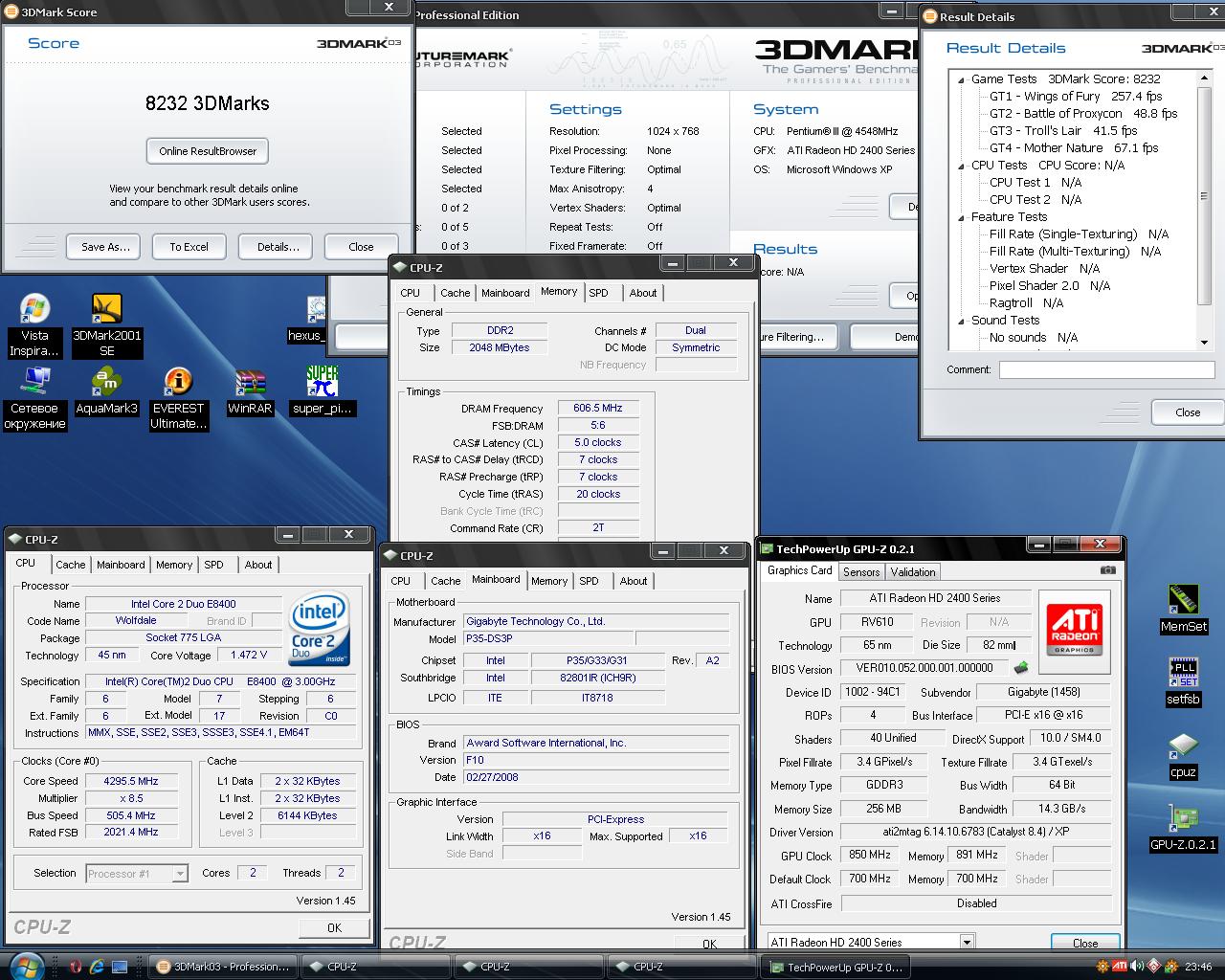1225x980 pixels.
Task: Click OK in the CPU-Z processor window
Action: (x=334, y=927)
